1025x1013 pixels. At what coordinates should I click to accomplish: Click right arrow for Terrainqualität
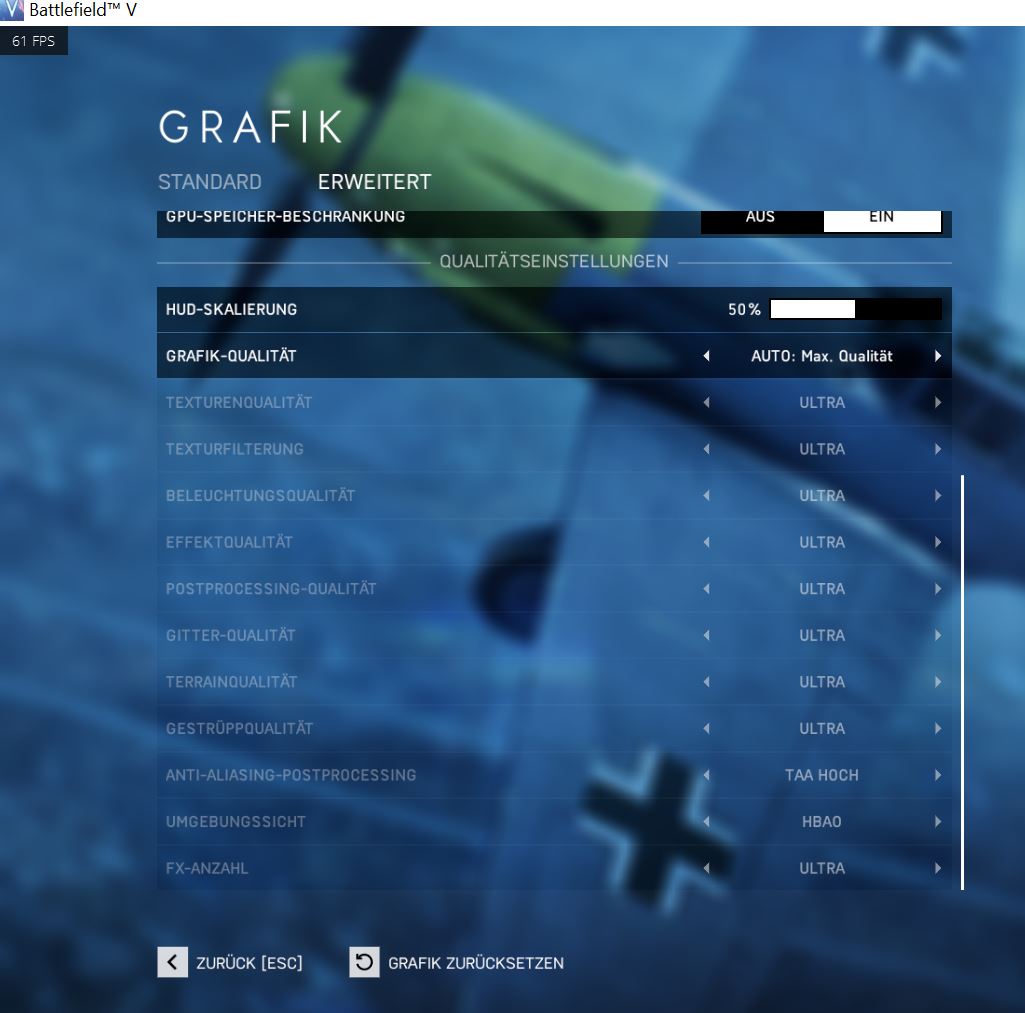click(x=938, y=682)
